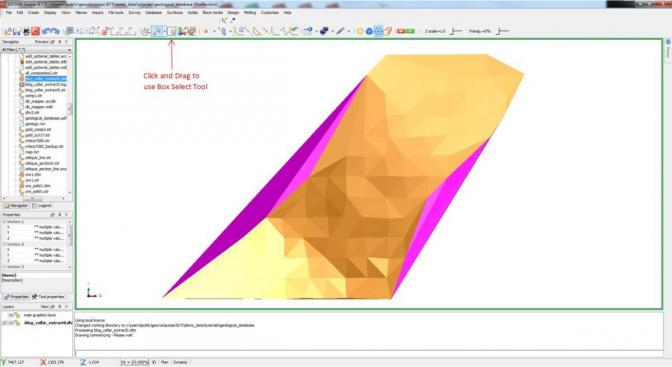Select the Box Select tool icon
Image resolution: width=672 pixels, height=367 pixels.
(x=171, y=31)
